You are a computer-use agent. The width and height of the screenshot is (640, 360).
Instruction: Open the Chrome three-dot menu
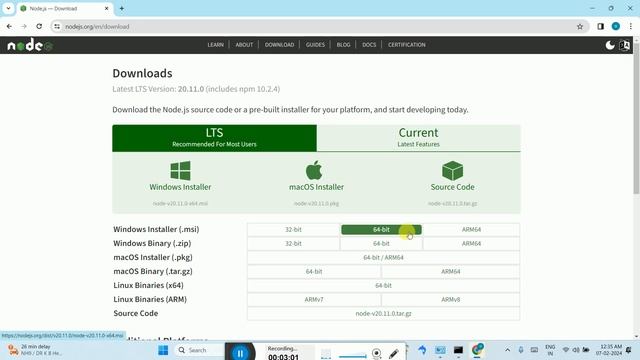click(631, 27)
